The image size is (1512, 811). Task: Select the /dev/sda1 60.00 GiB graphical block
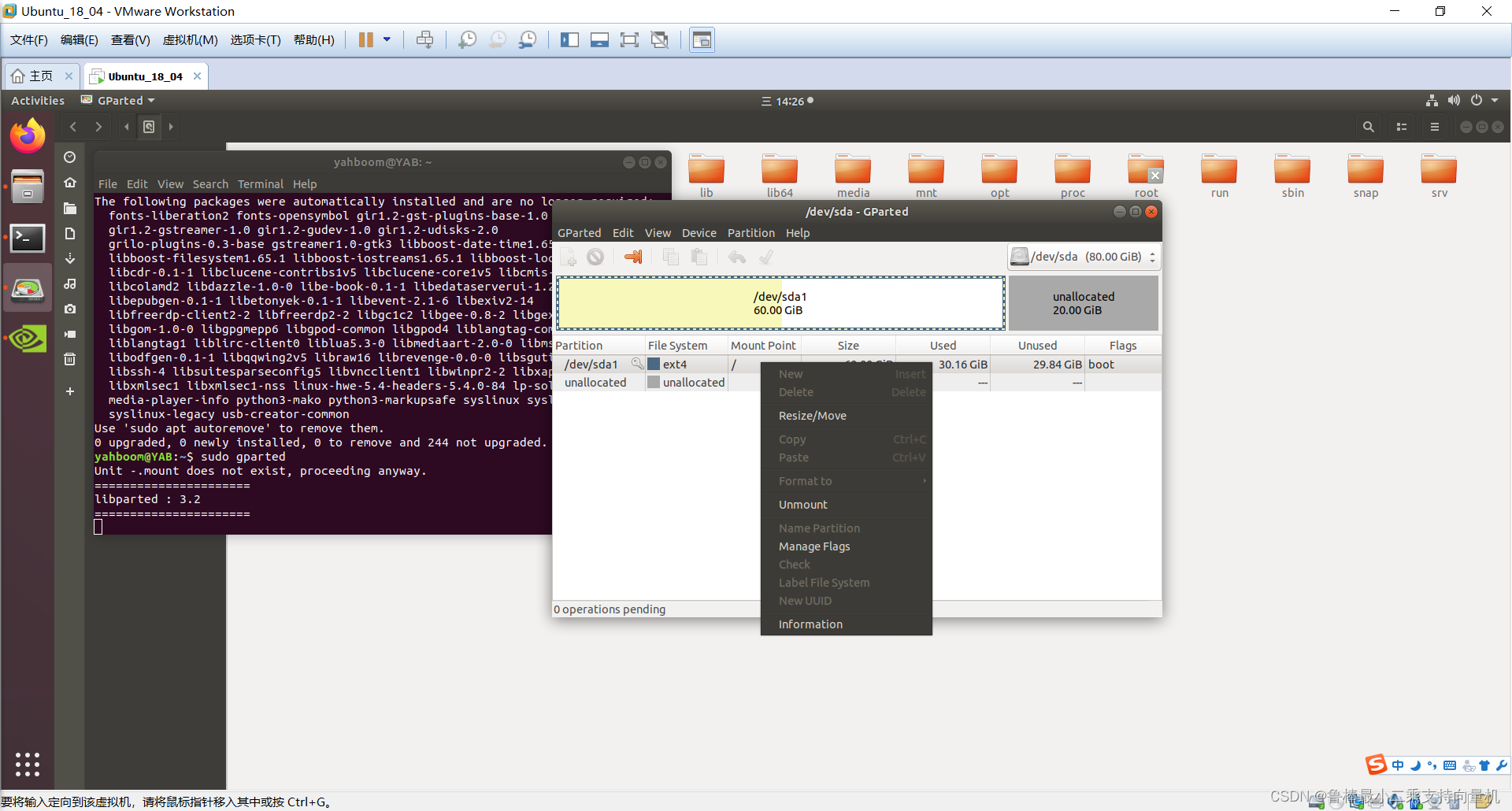pos(780,303)
